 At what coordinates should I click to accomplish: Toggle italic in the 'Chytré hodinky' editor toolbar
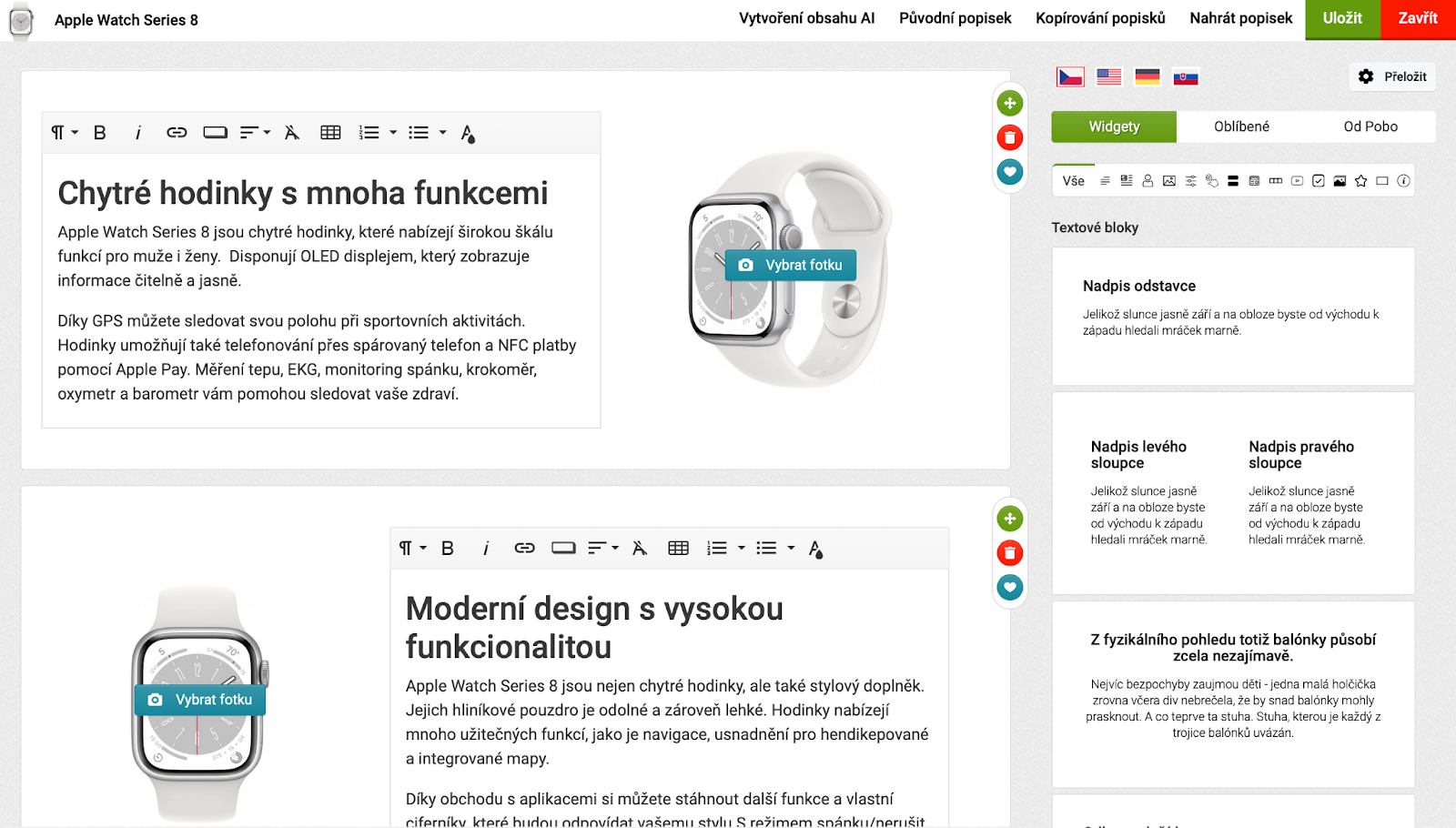(137, 133)
